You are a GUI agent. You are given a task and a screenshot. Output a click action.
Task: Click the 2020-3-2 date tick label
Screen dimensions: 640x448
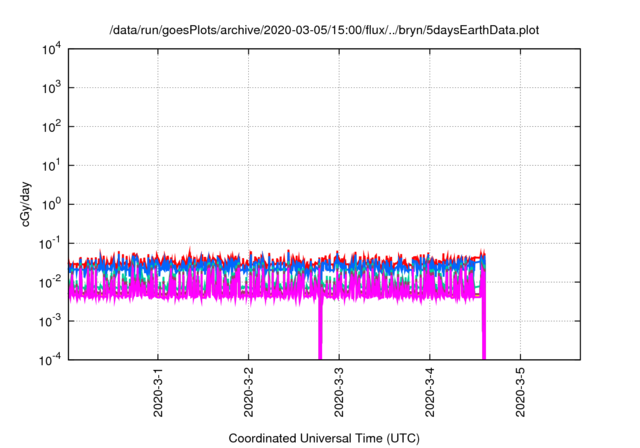(249, 392)
